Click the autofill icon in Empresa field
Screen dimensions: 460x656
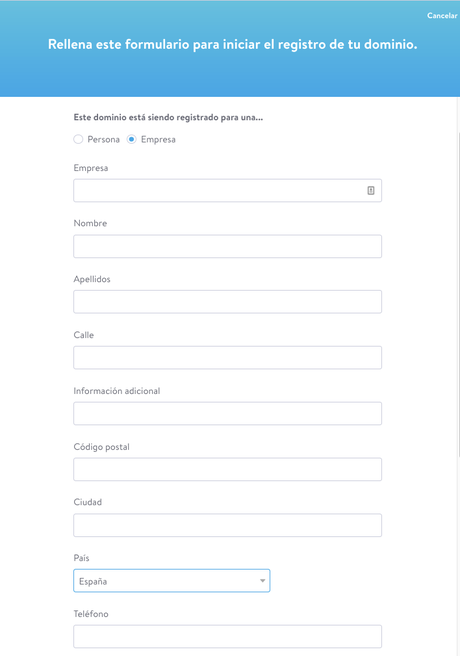(371, 190)
